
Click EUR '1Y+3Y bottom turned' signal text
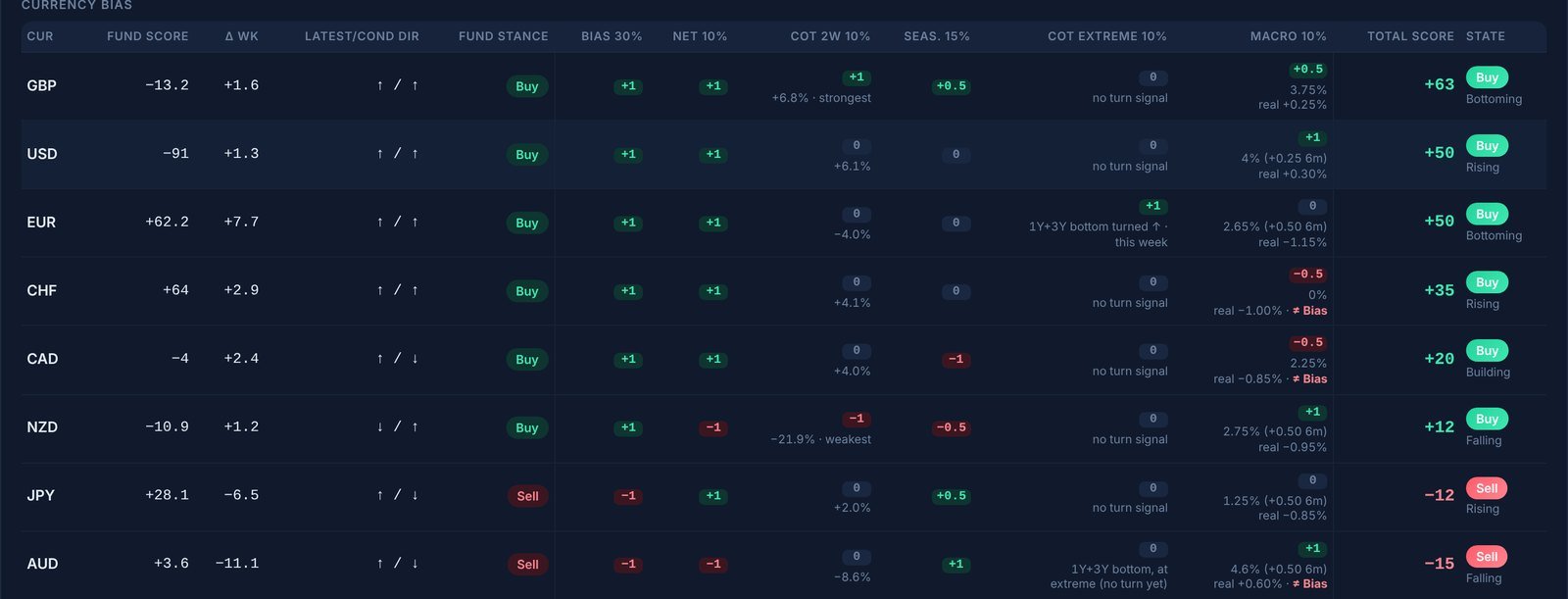point(1098,234)
